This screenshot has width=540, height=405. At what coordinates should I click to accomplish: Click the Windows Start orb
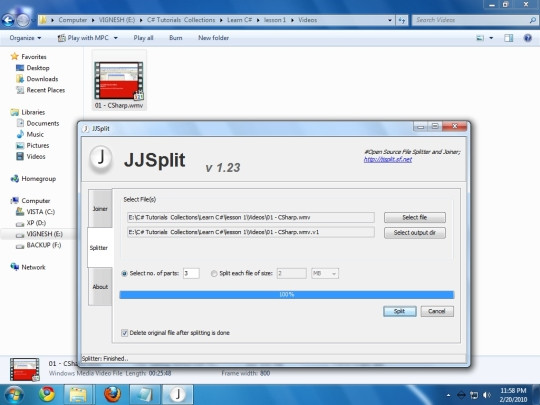point(13,394)
